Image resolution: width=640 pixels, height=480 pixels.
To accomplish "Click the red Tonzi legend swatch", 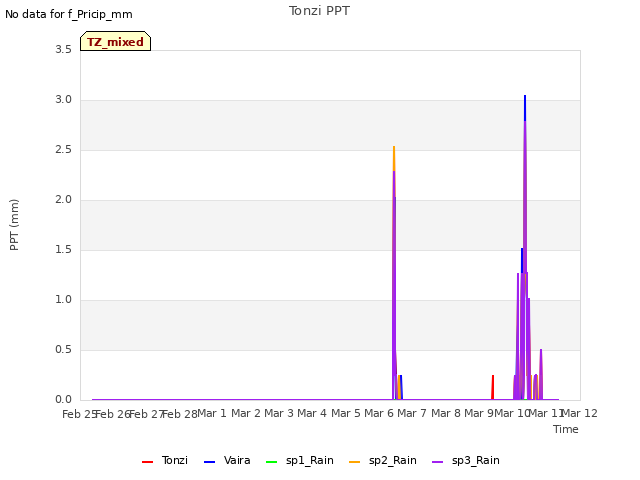I will tap(147, 462).
